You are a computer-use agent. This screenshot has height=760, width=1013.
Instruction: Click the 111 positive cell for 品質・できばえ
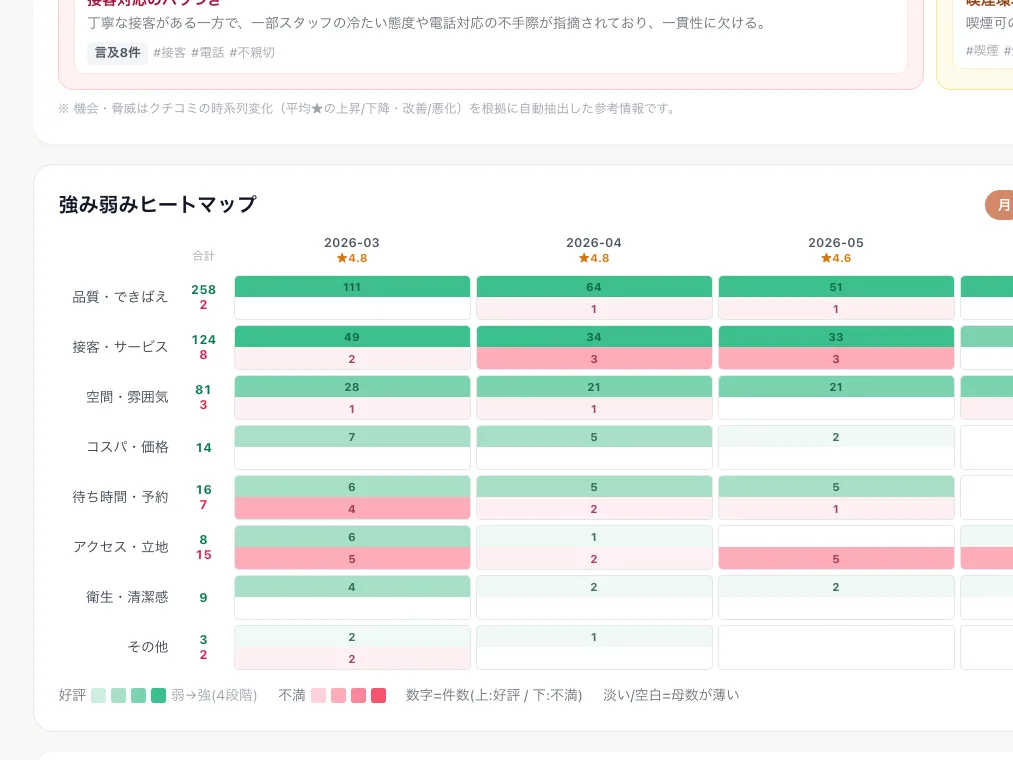(352, 287)
